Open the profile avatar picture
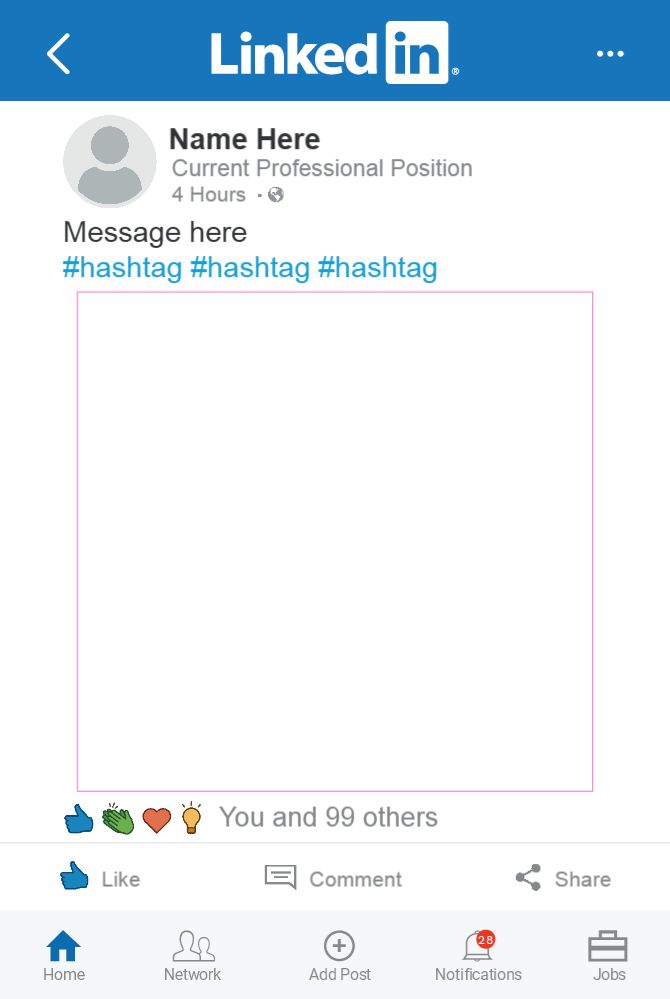 tap(110, 161)
